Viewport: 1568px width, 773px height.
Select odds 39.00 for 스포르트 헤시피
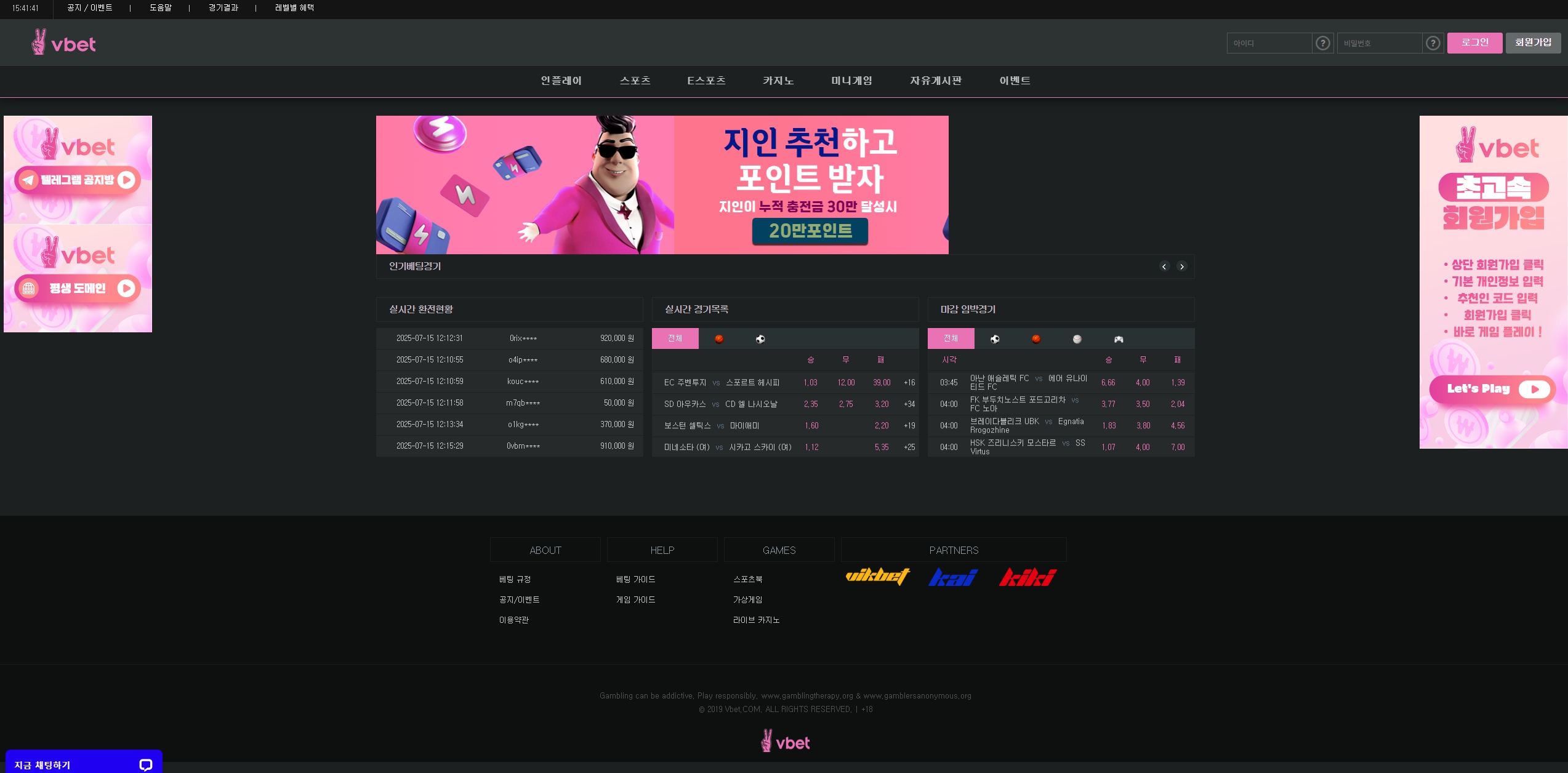(882, 383)
